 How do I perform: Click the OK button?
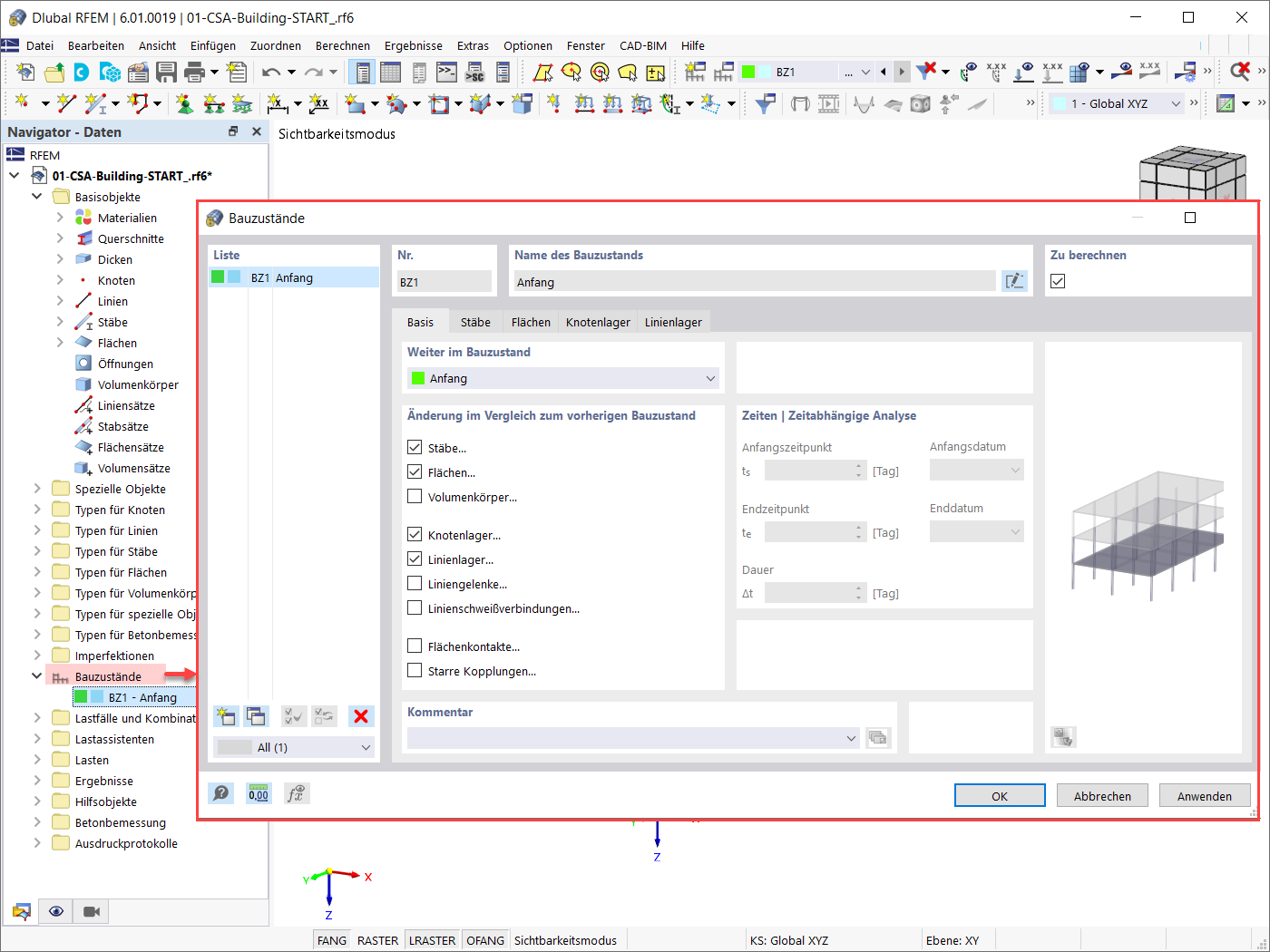tap(1000, 796)
